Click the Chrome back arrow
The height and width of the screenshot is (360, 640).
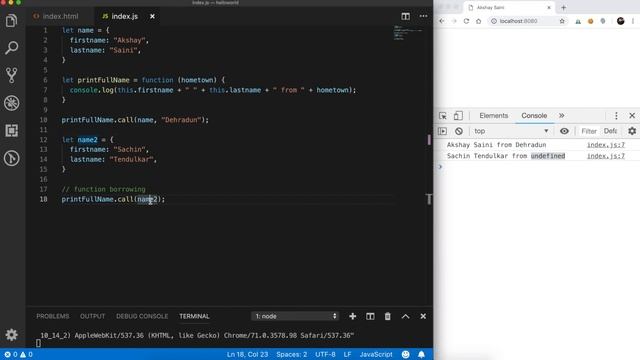click(x=442, y=21)
